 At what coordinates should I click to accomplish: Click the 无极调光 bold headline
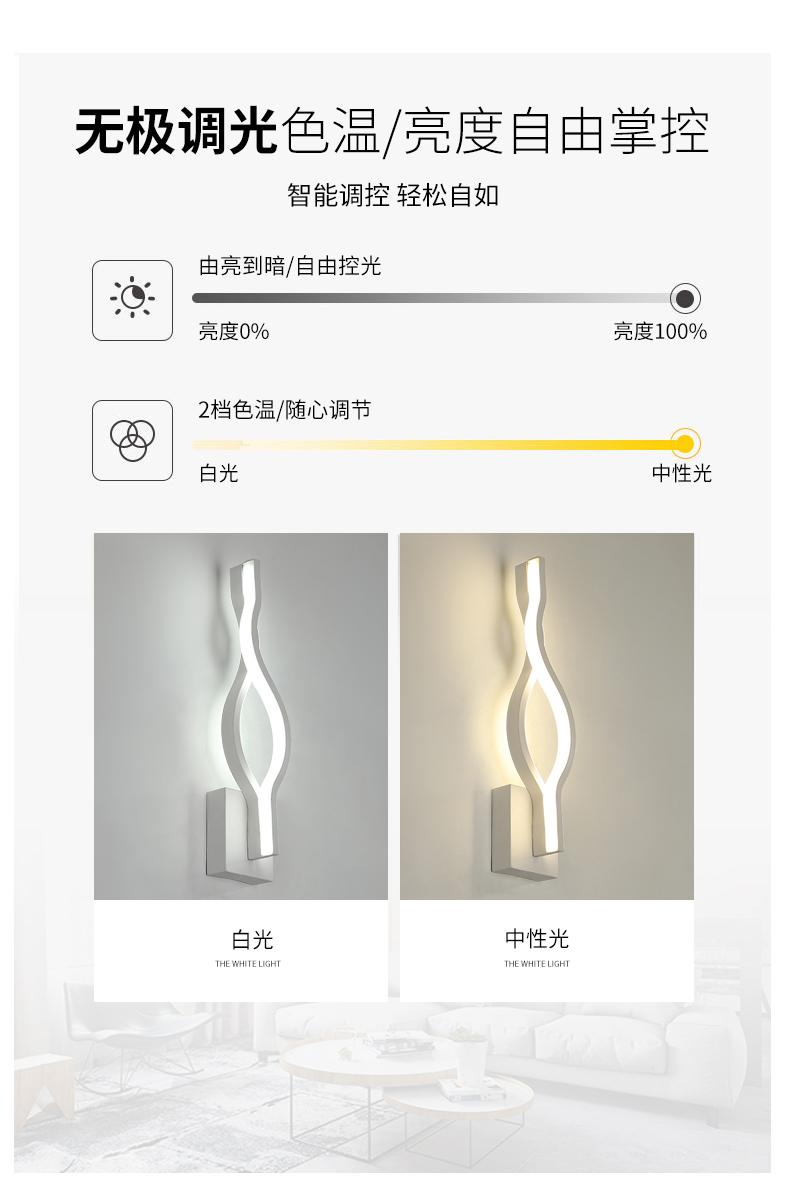point(177,132)
